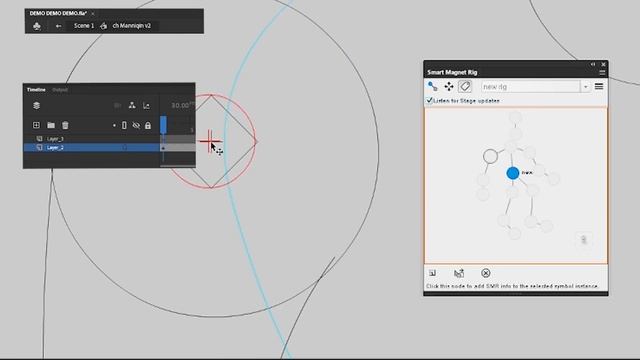Click the 'new rig' name field
The image size is (640, 360).
point(530,87)
